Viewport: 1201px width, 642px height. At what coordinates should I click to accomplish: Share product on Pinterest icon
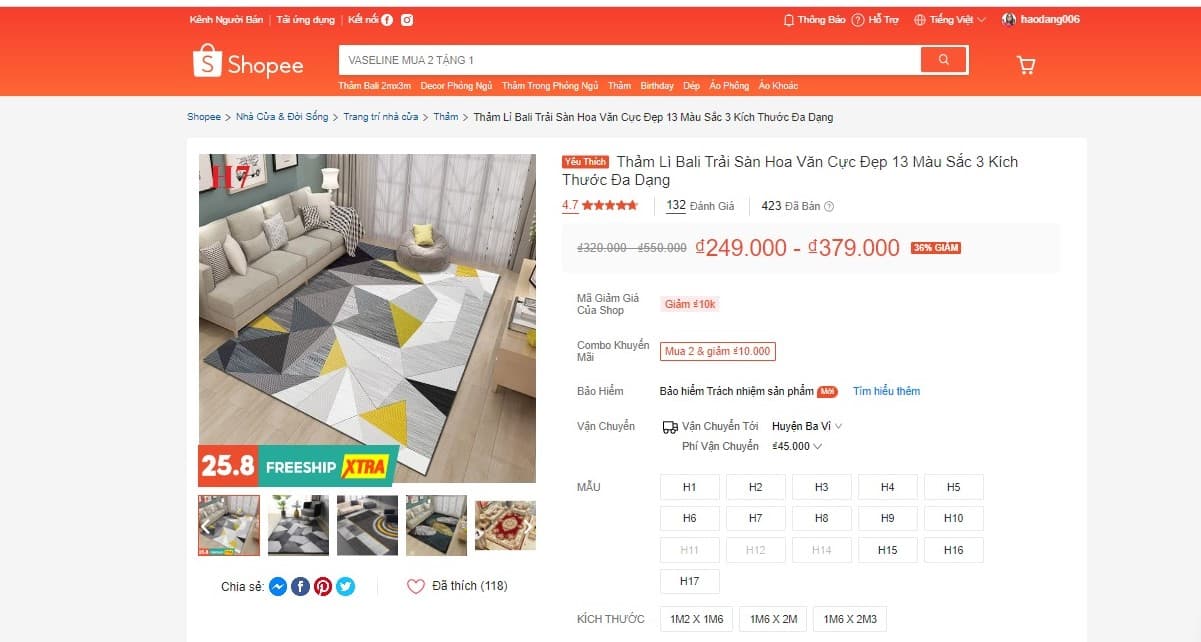pos(323,587)
